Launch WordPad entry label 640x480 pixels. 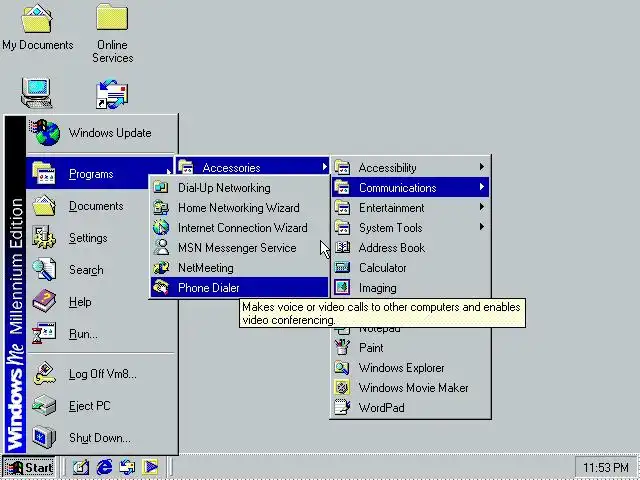pyautogui.click(x=382, y=408)
